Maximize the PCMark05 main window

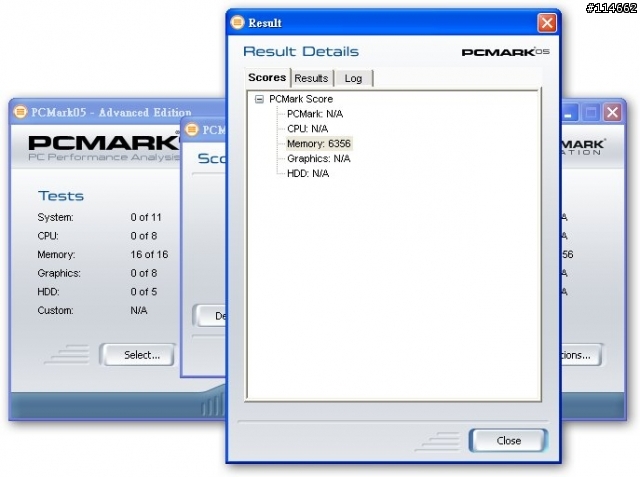click(x=591, y=112)
